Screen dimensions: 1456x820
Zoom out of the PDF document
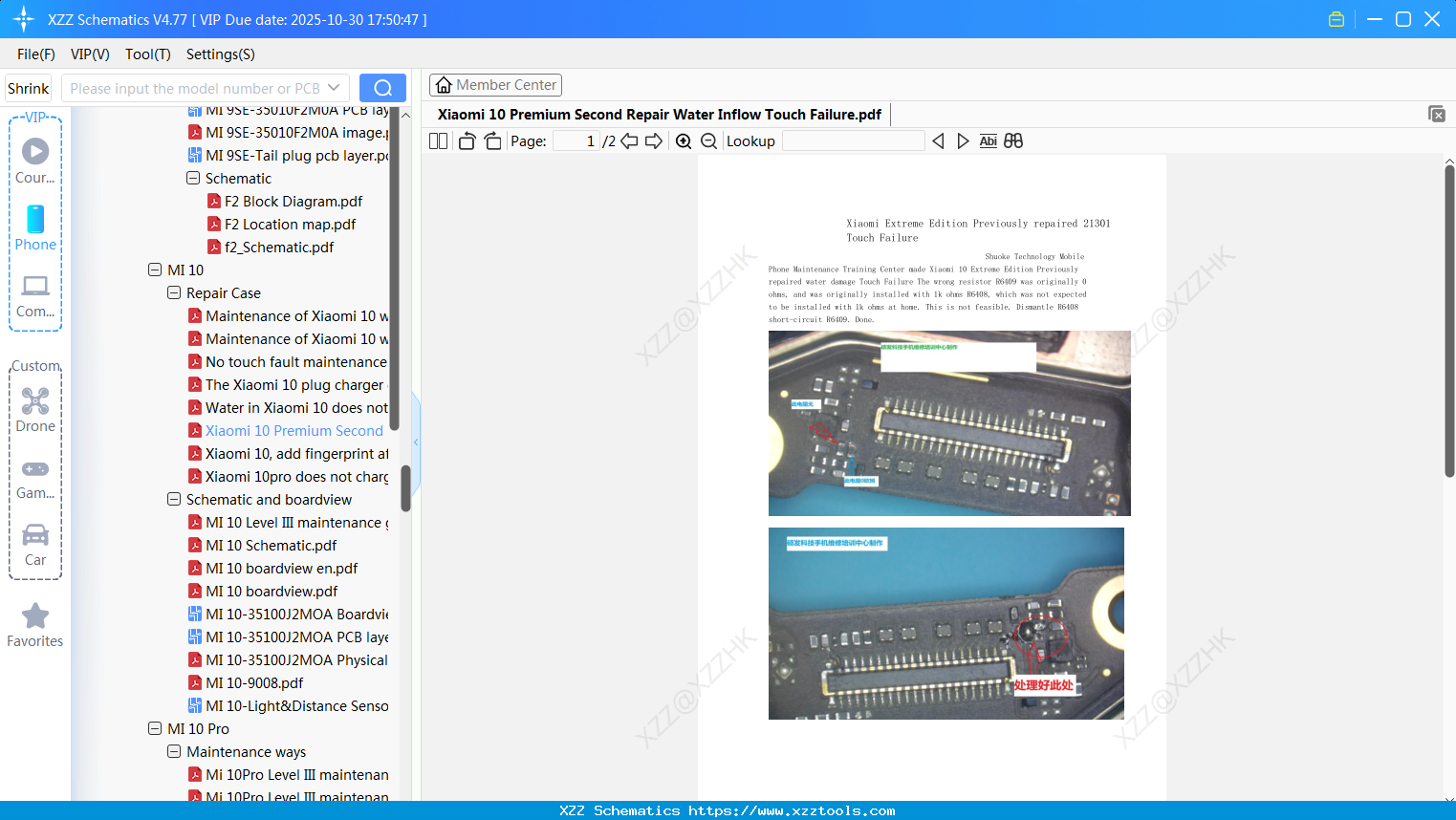[x=708, y=141]
